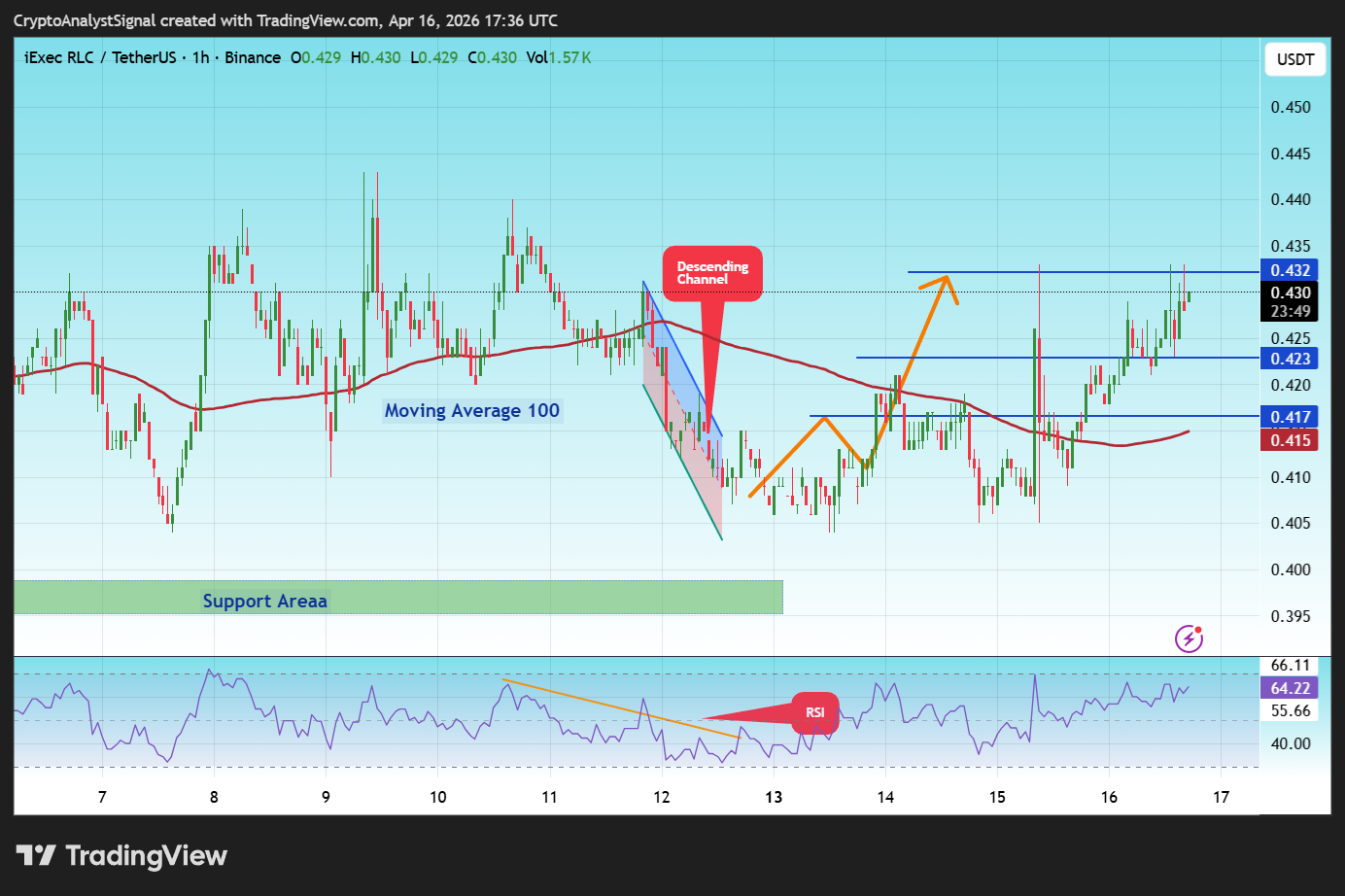Click date label 16 on time axis

pyautogui.click(x=1109, y=797)
